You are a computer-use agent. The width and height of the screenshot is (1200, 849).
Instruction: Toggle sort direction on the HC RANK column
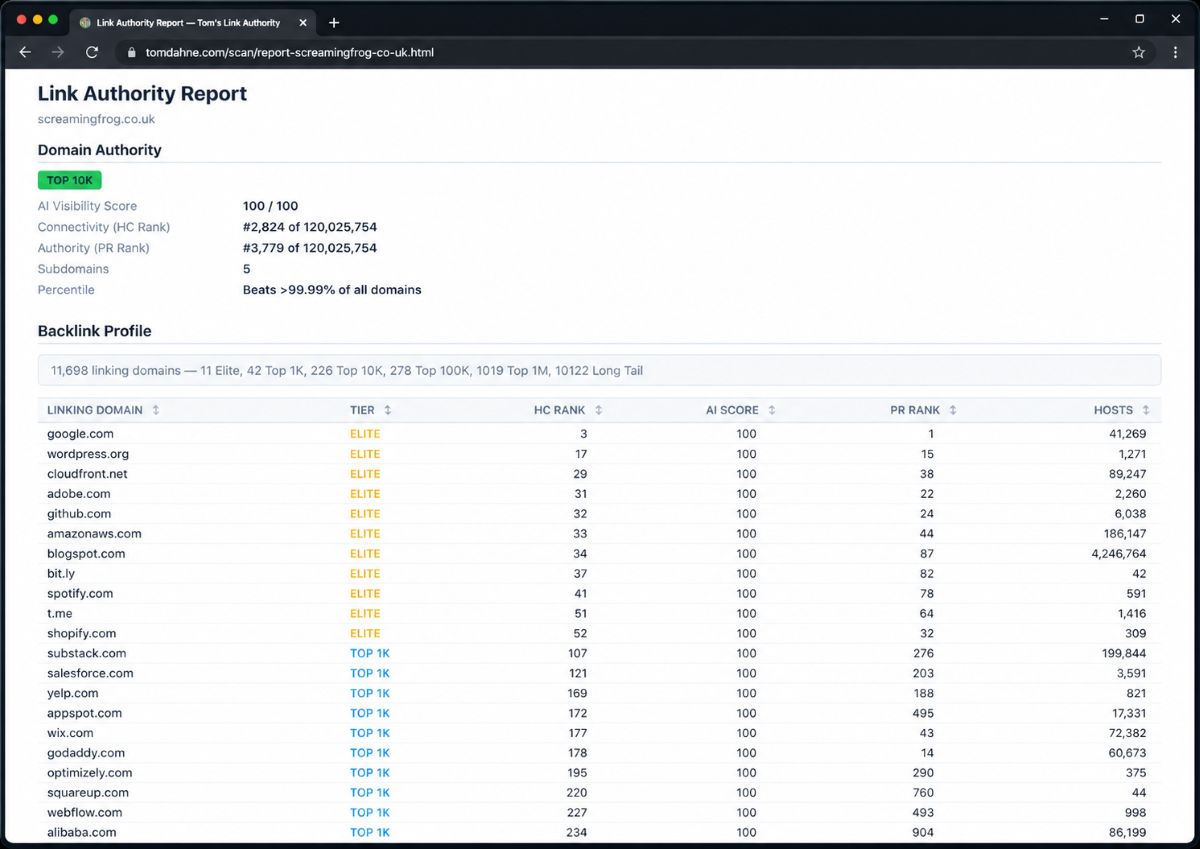[x=597, y=410]
